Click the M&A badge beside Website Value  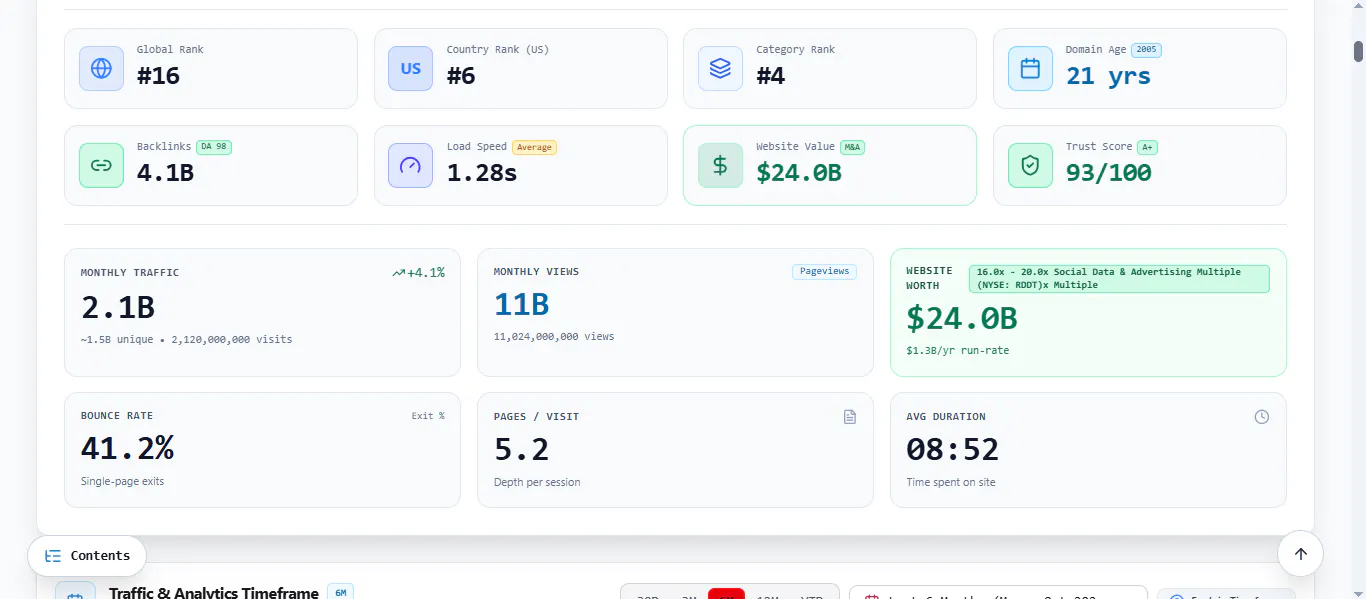(x=852, y=147)
